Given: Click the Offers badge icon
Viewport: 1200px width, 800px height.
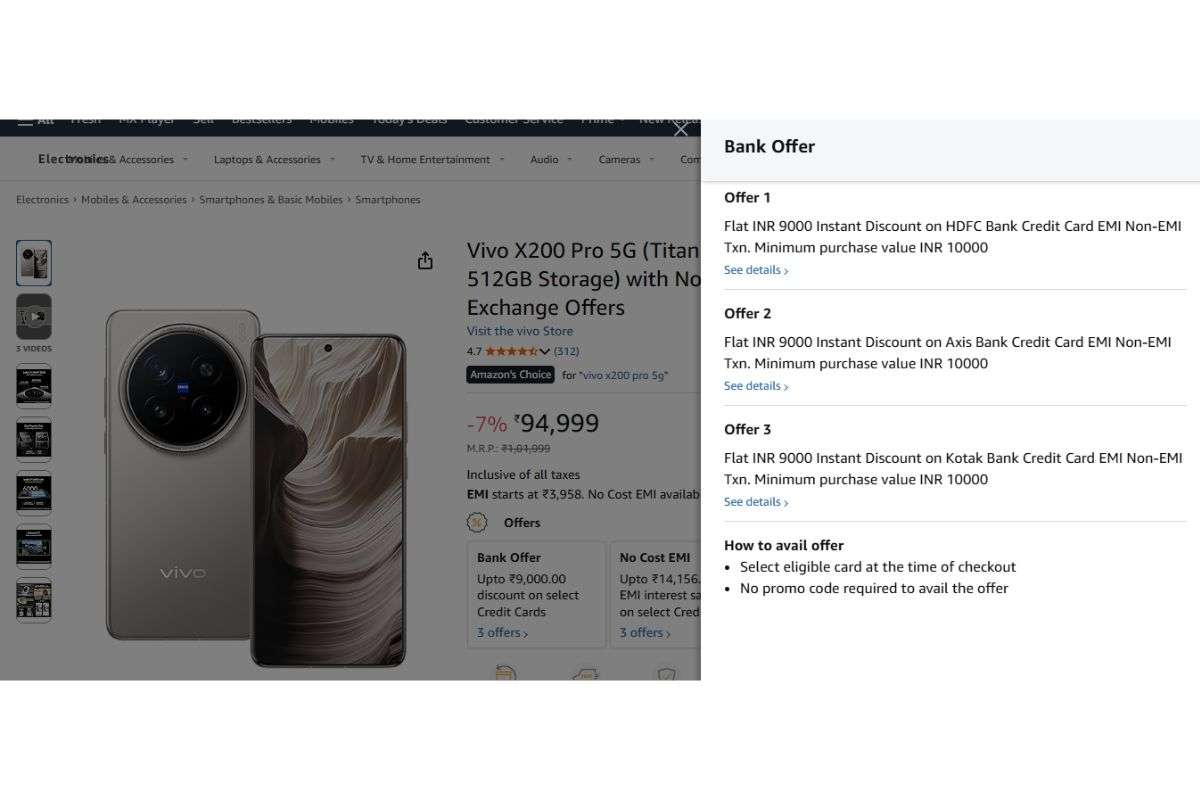Looking at the screenshot, I should coord(476,522).
